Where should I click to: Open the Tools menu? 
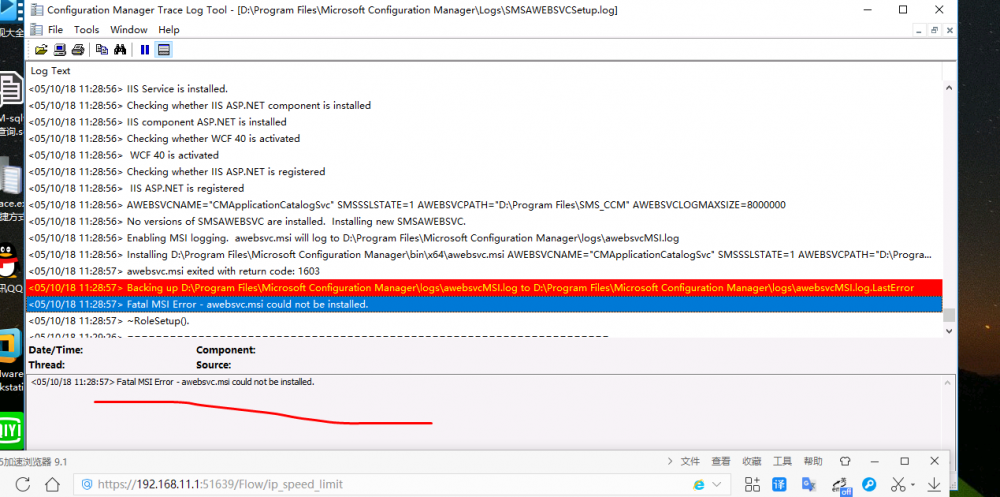pyautogui.click(x=87, y=29)
